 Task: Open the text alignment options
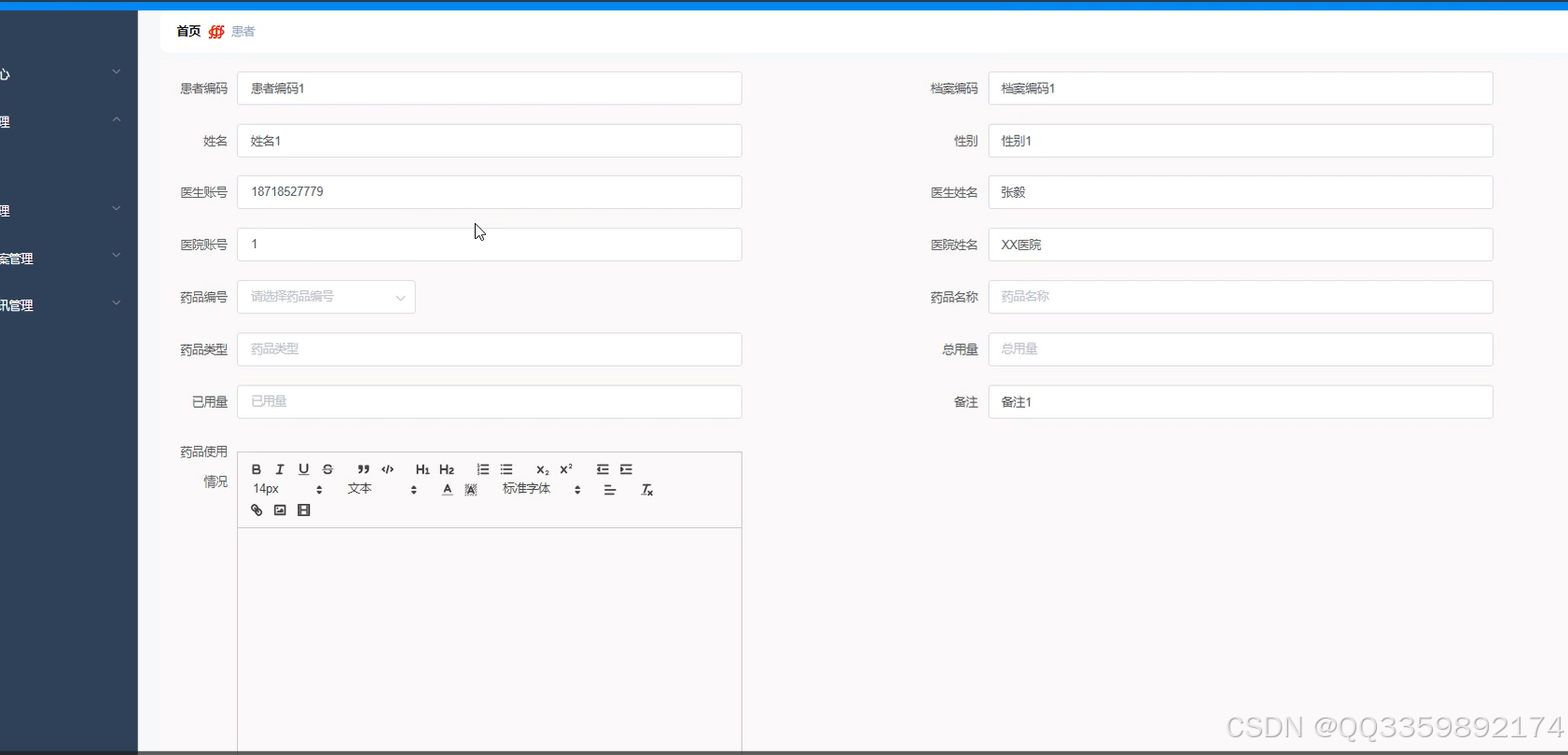tap(610, 490)
